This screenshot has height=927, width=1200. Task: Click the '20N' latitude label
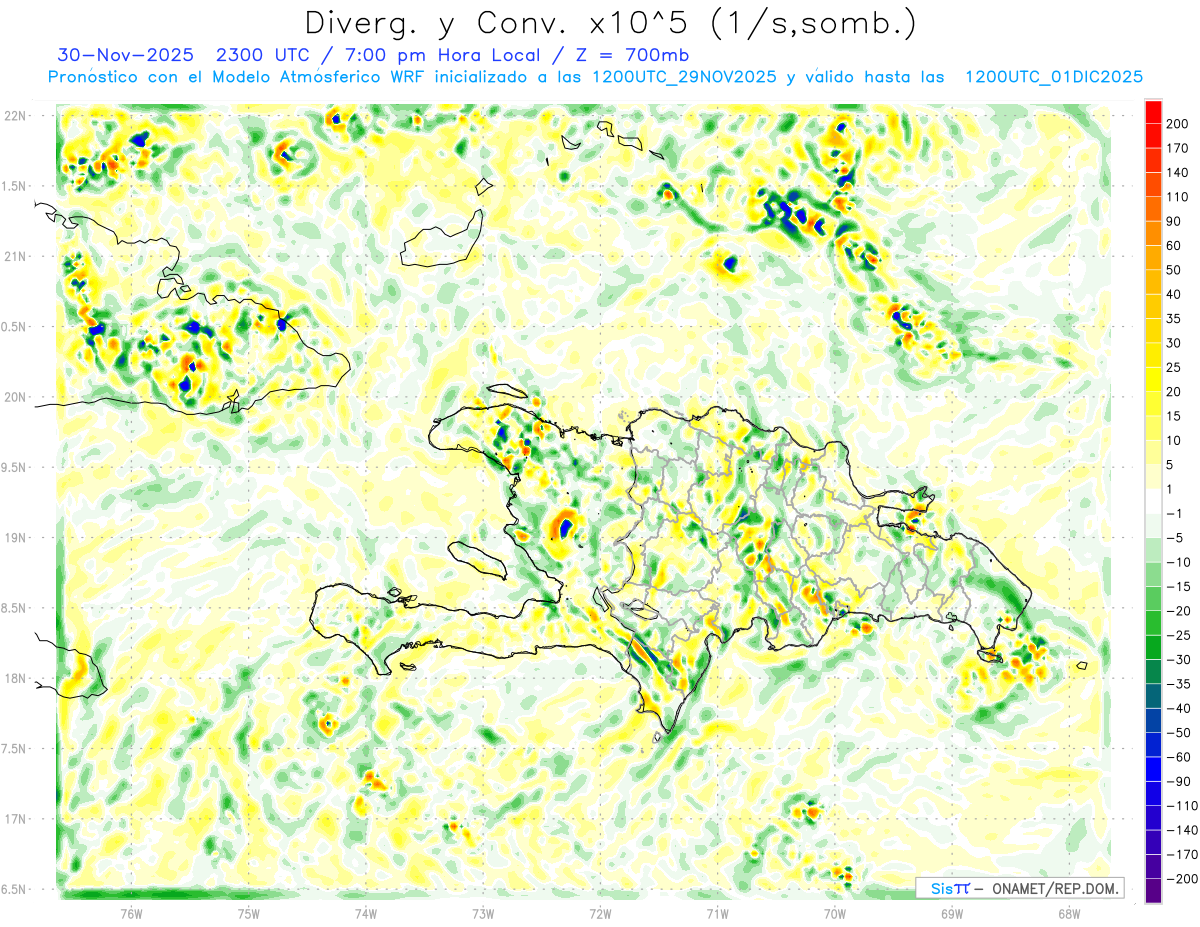(15, 397)
